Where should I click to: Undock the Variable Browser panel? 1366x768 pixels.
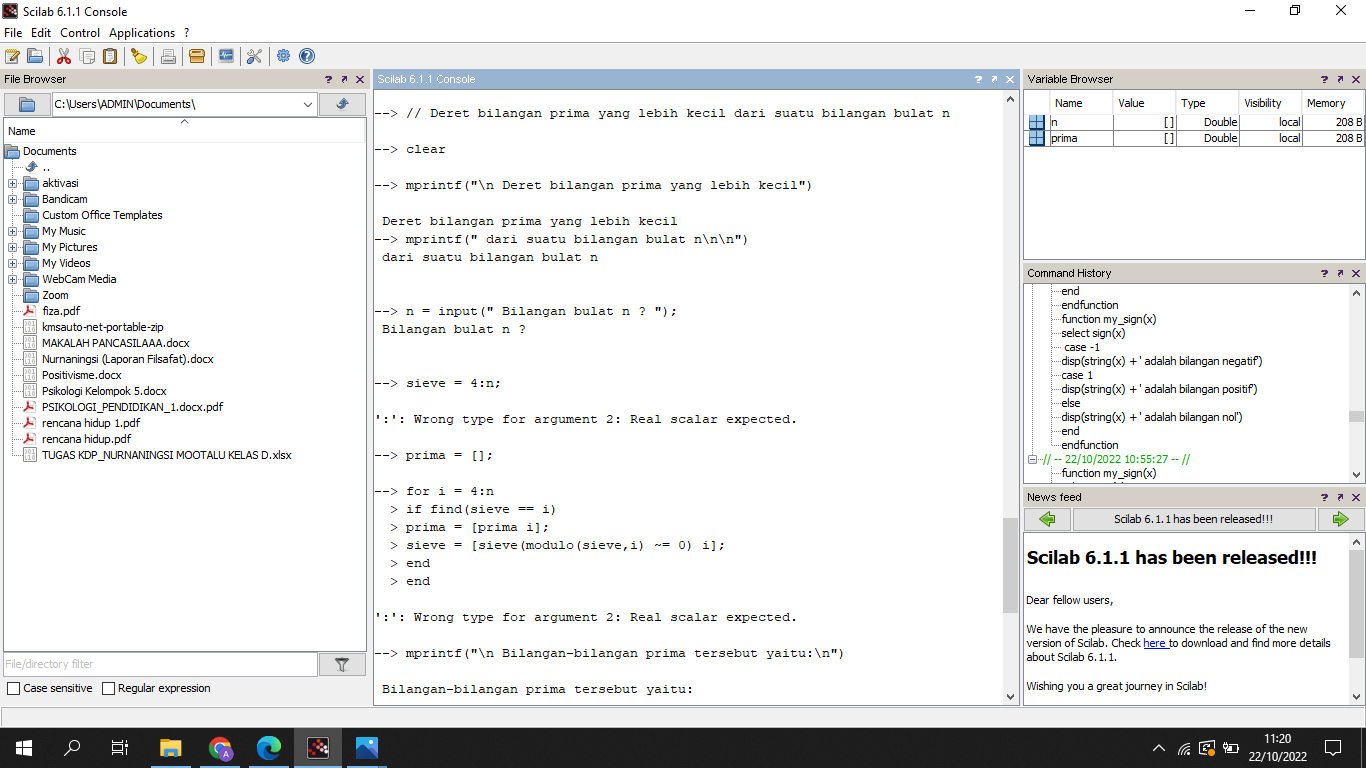point(1340,79)
